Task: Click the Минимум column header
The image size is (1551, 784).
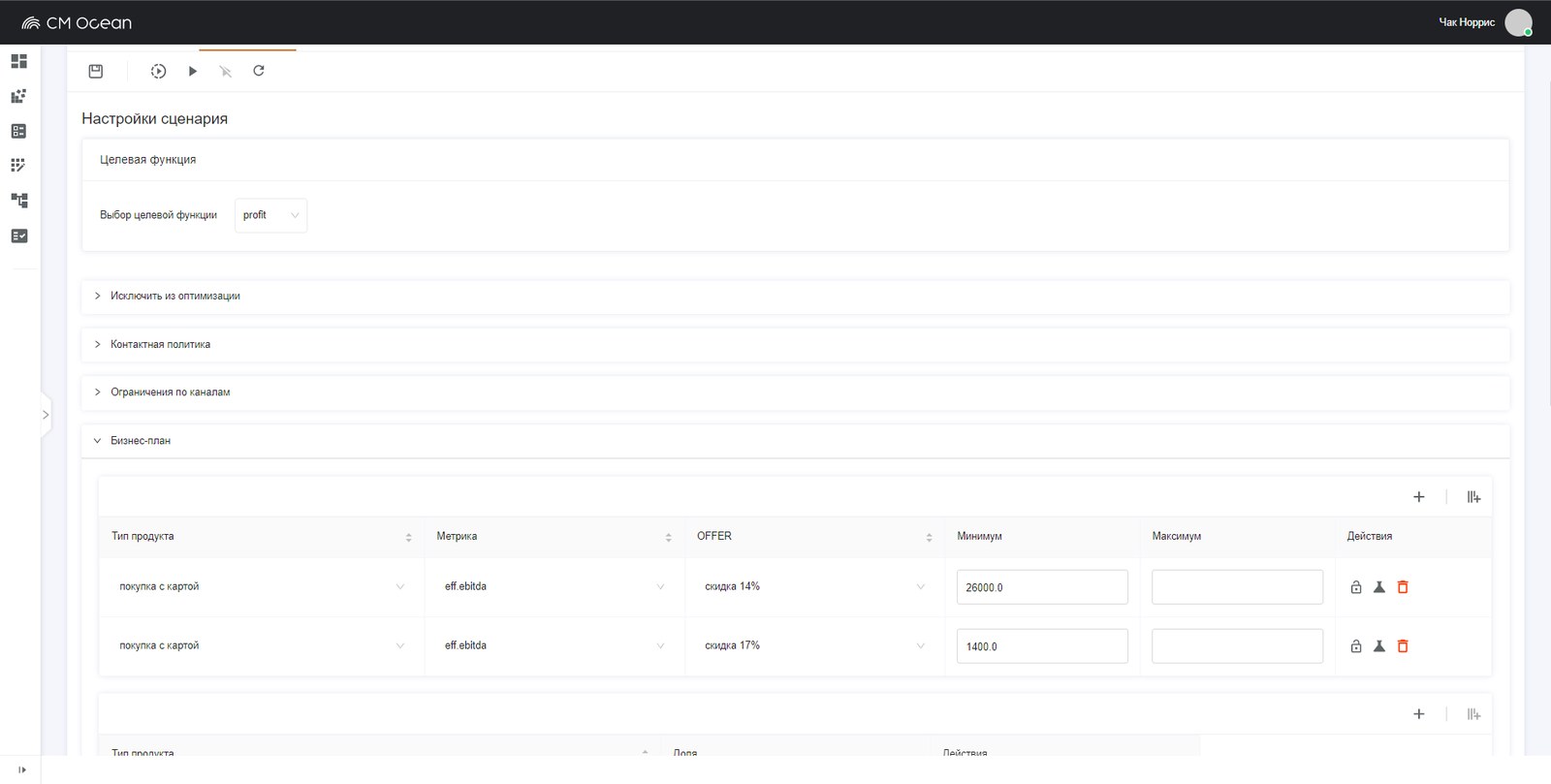Action: click(979, 536)
